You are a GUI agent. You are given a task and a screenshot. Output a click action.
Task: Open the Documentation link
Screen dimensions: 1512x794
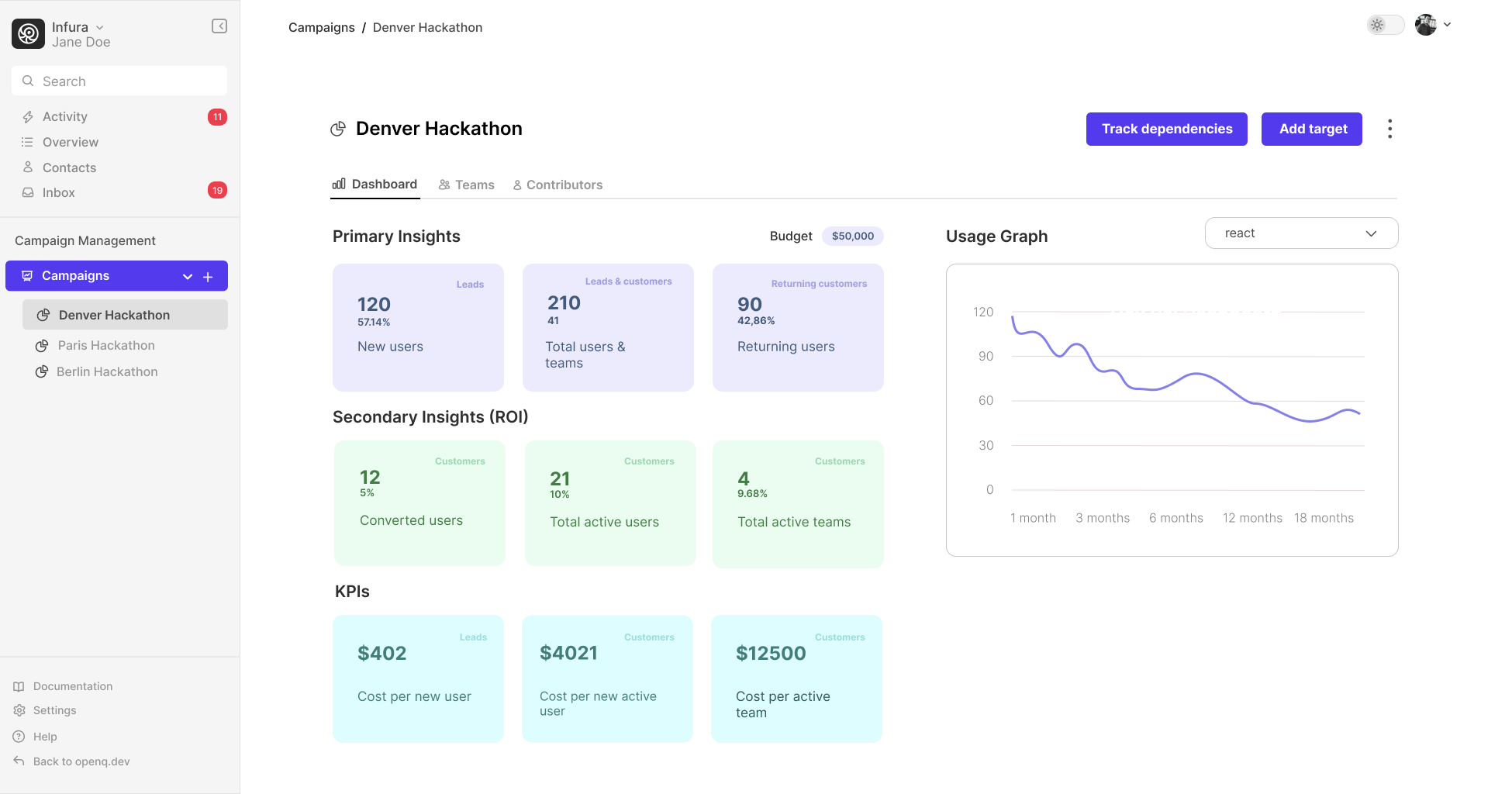pos(73,686)
